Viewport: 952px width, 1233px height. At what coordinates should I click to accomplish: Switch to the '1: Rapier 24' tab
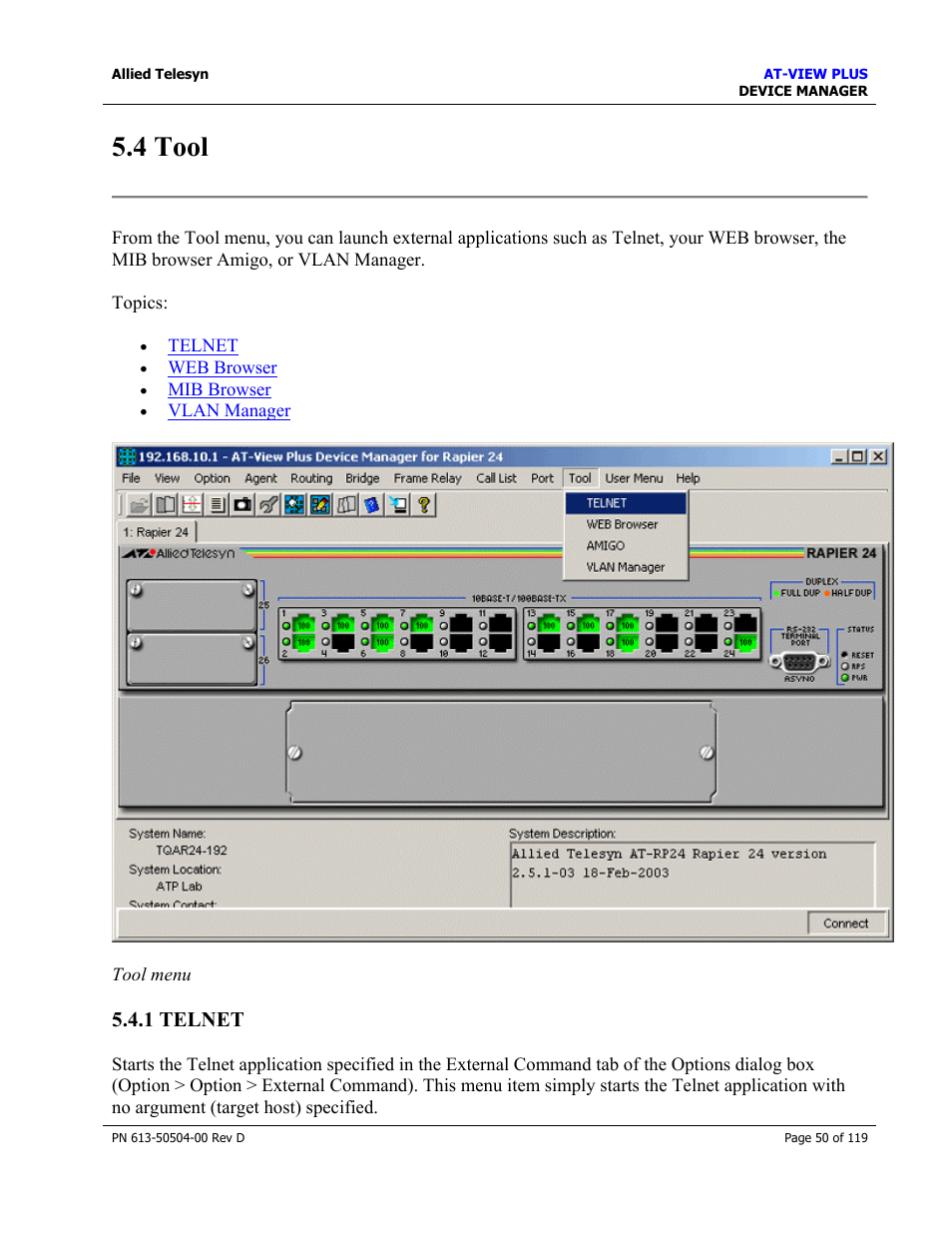coord(157,532)
